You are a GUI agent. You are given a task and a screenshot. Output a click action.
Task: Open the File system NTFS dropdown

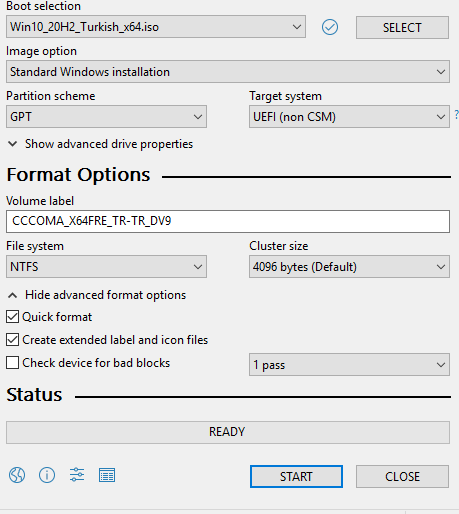point(106,267)
